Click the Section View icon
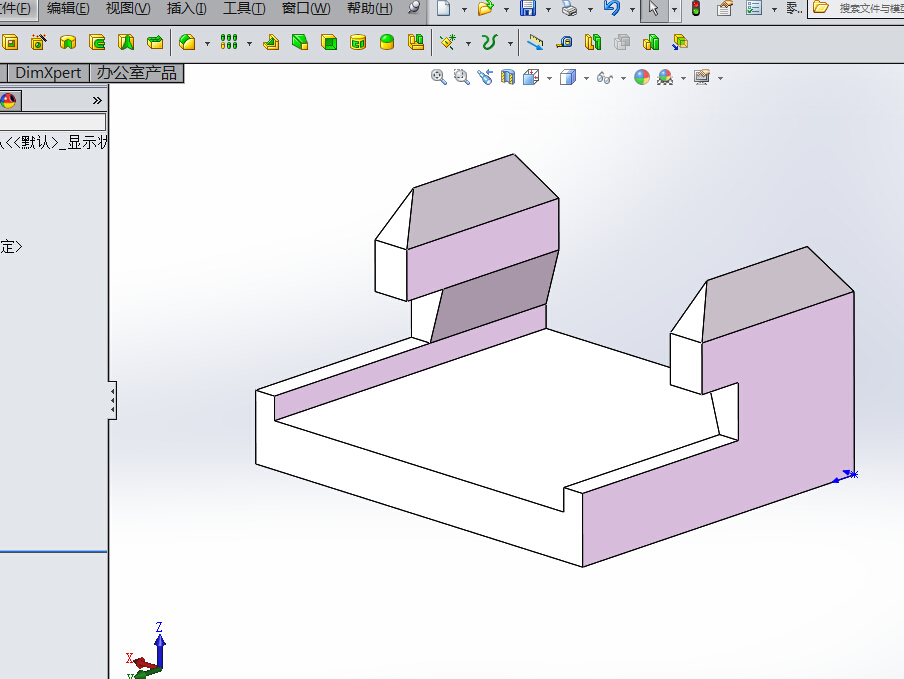The width and height of the screenshot is (904, 679). [x=508, y=77]
